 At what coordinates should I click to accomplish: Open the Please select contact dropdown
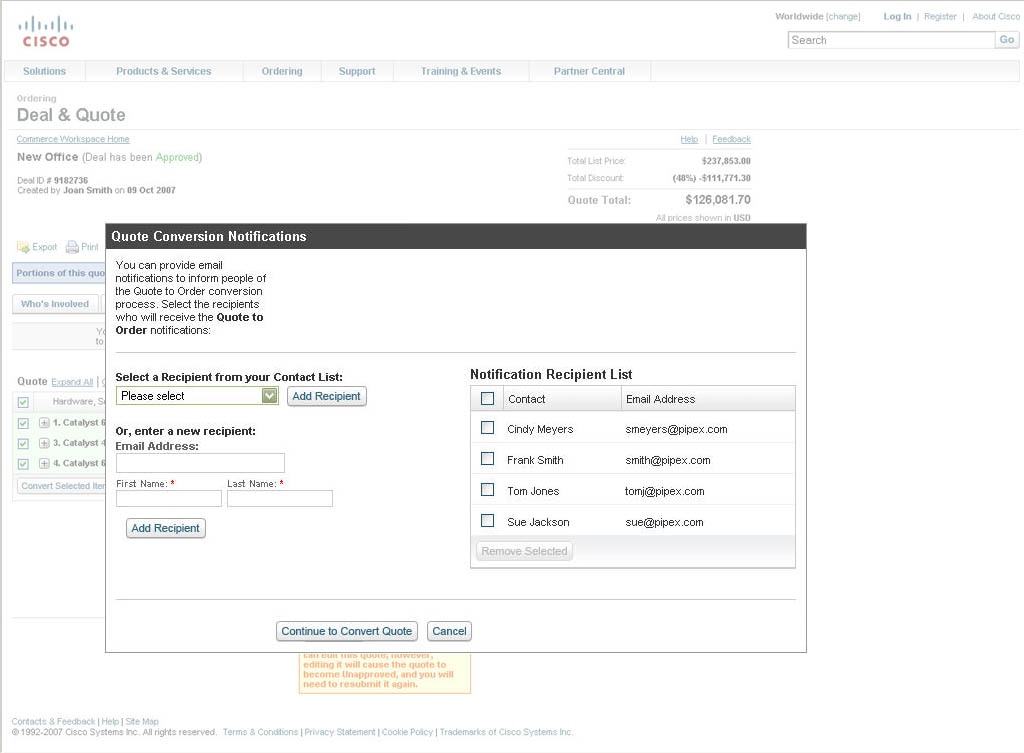[197, 396]
